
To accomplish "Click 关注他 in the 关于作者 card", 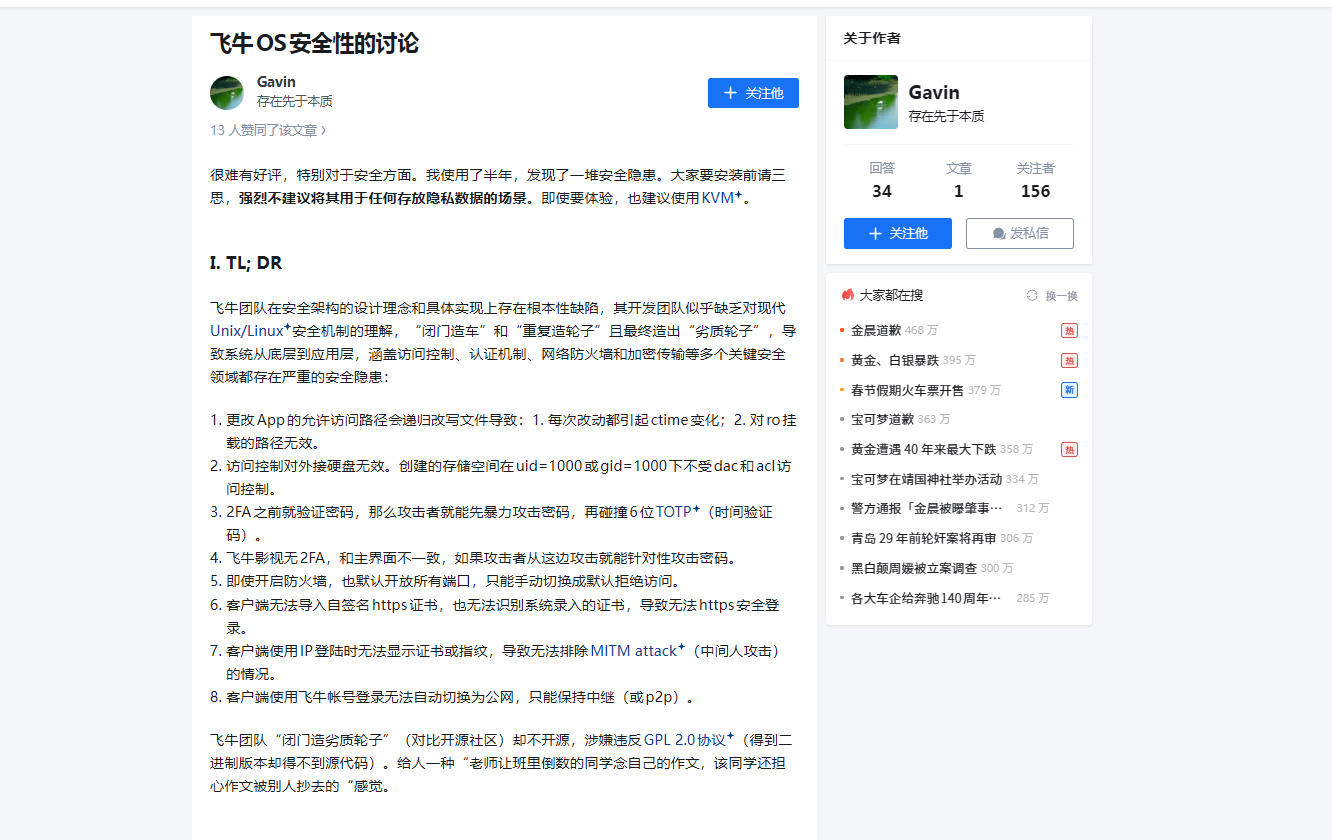I will coord(898,233).
